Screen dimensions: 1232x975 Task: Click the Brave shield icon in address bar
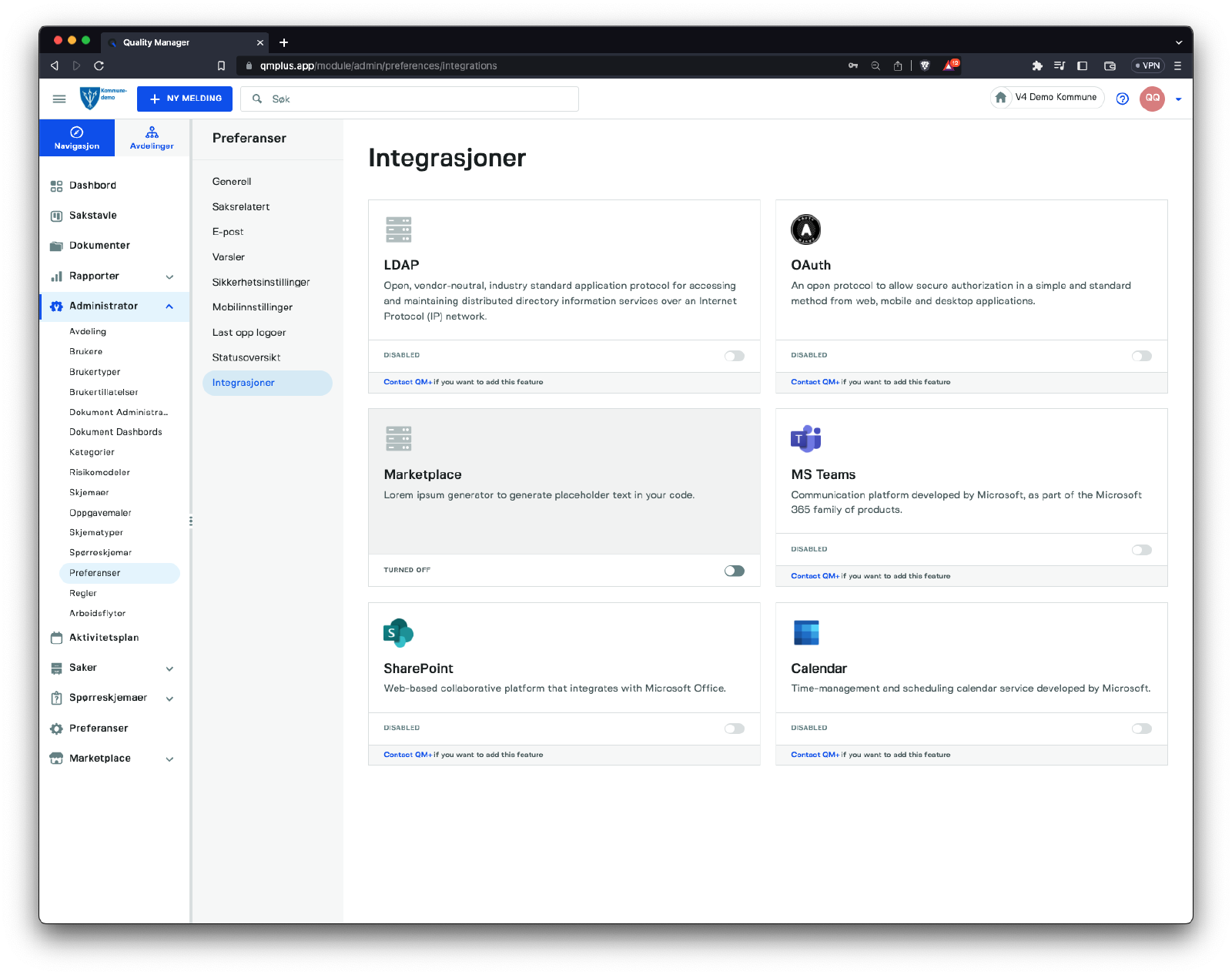(x=925, y=65)
